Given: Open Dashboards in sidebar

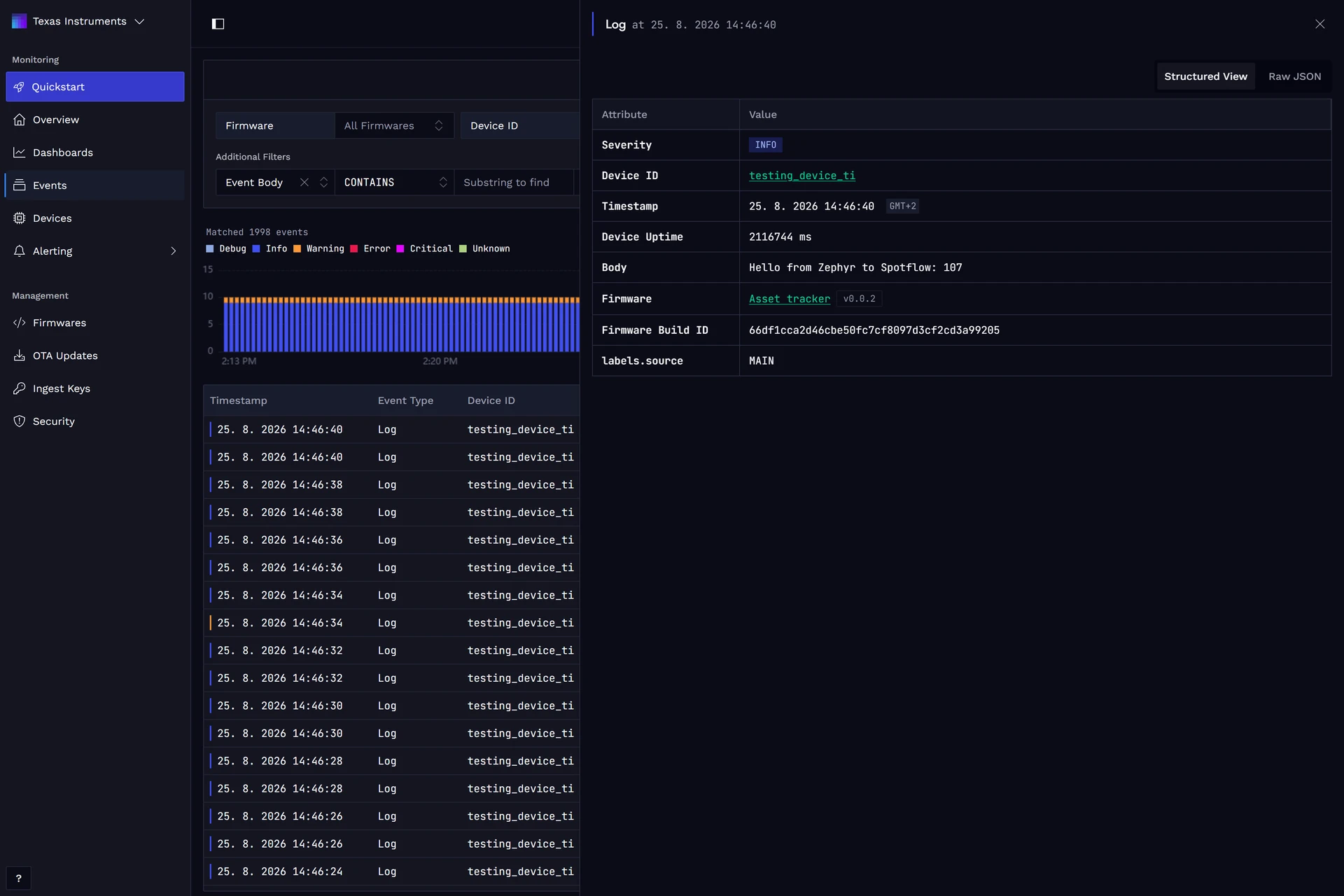Looking at the screenshot, I should [x=95, y=153].
